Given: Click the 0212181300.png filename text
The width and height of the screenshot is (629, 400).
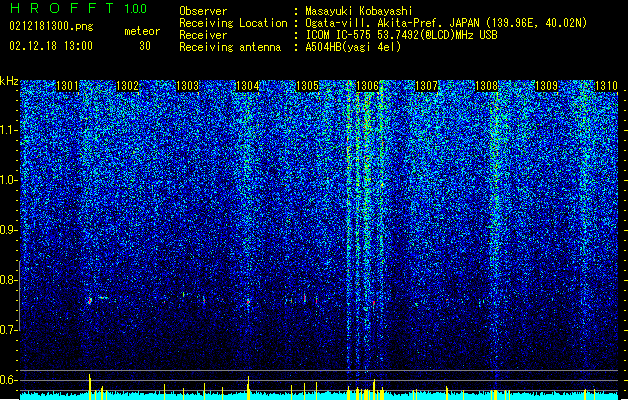Looking at the screenshot, I should [51, 26].
